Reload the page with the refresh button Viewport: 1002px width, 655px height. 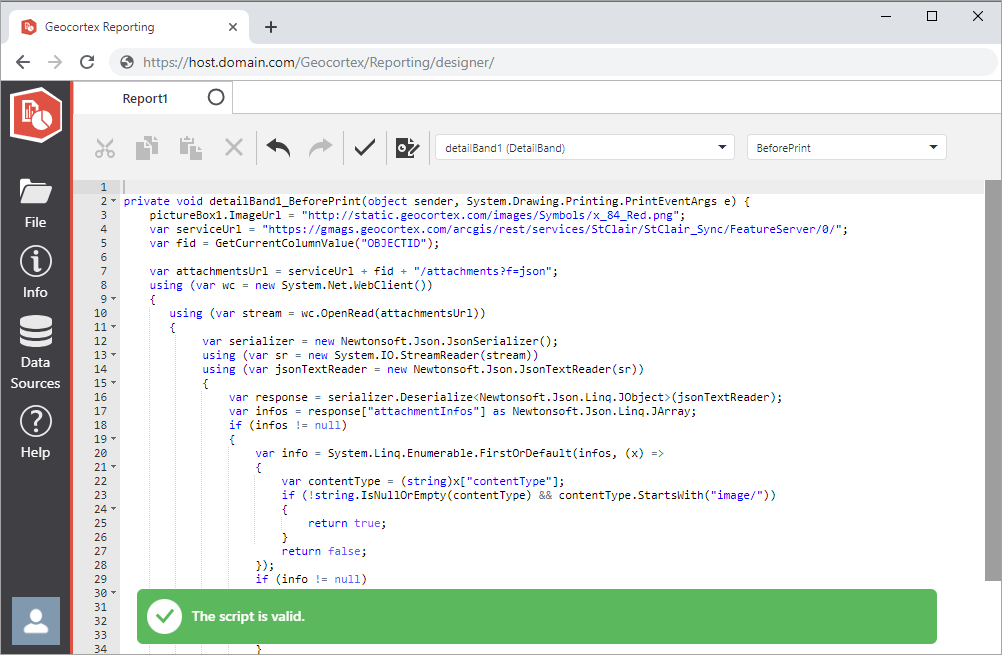click(x=87, y=61)
